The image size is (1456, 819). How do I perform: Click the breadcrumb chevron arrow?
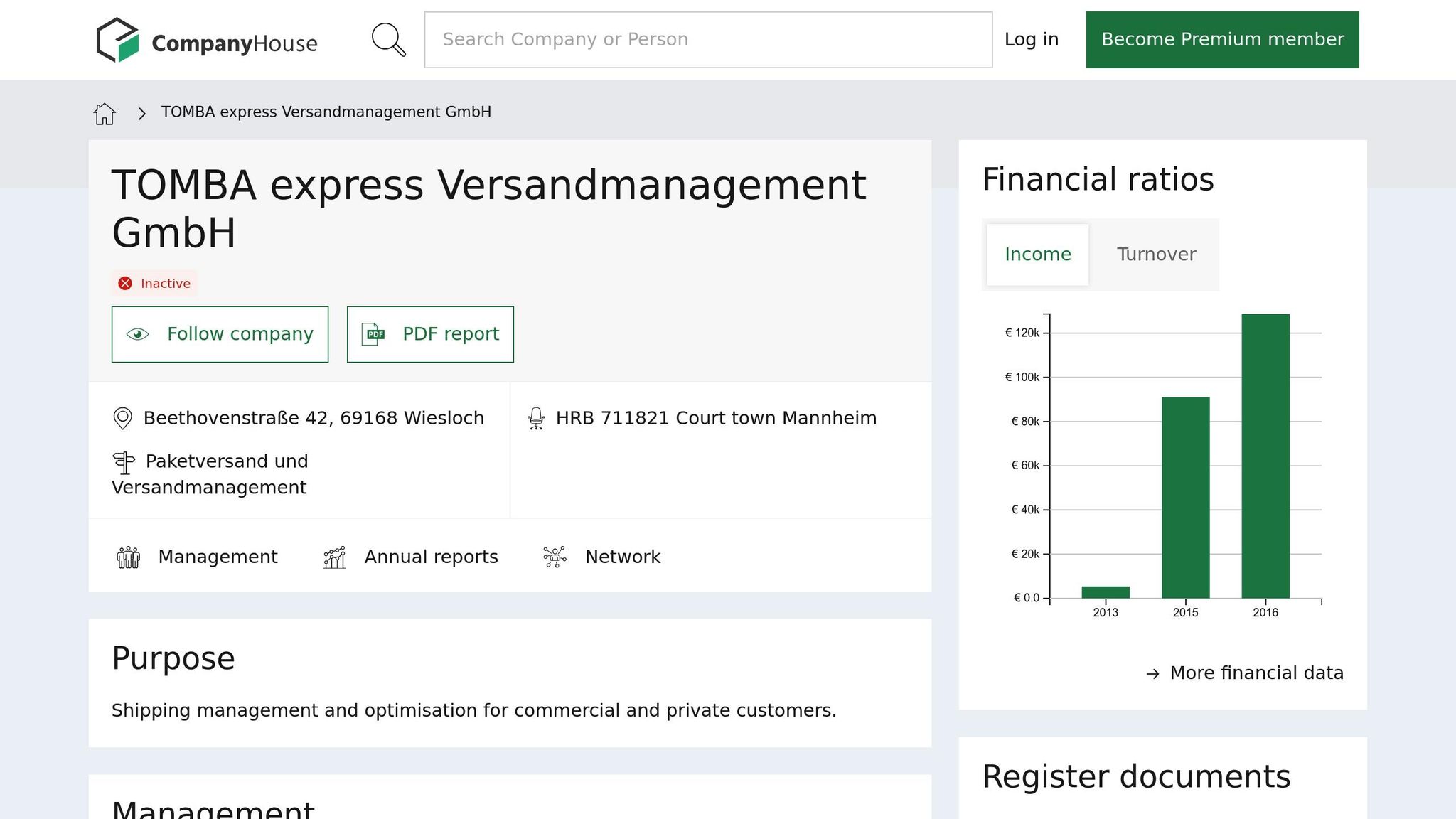tap(142, 113)
